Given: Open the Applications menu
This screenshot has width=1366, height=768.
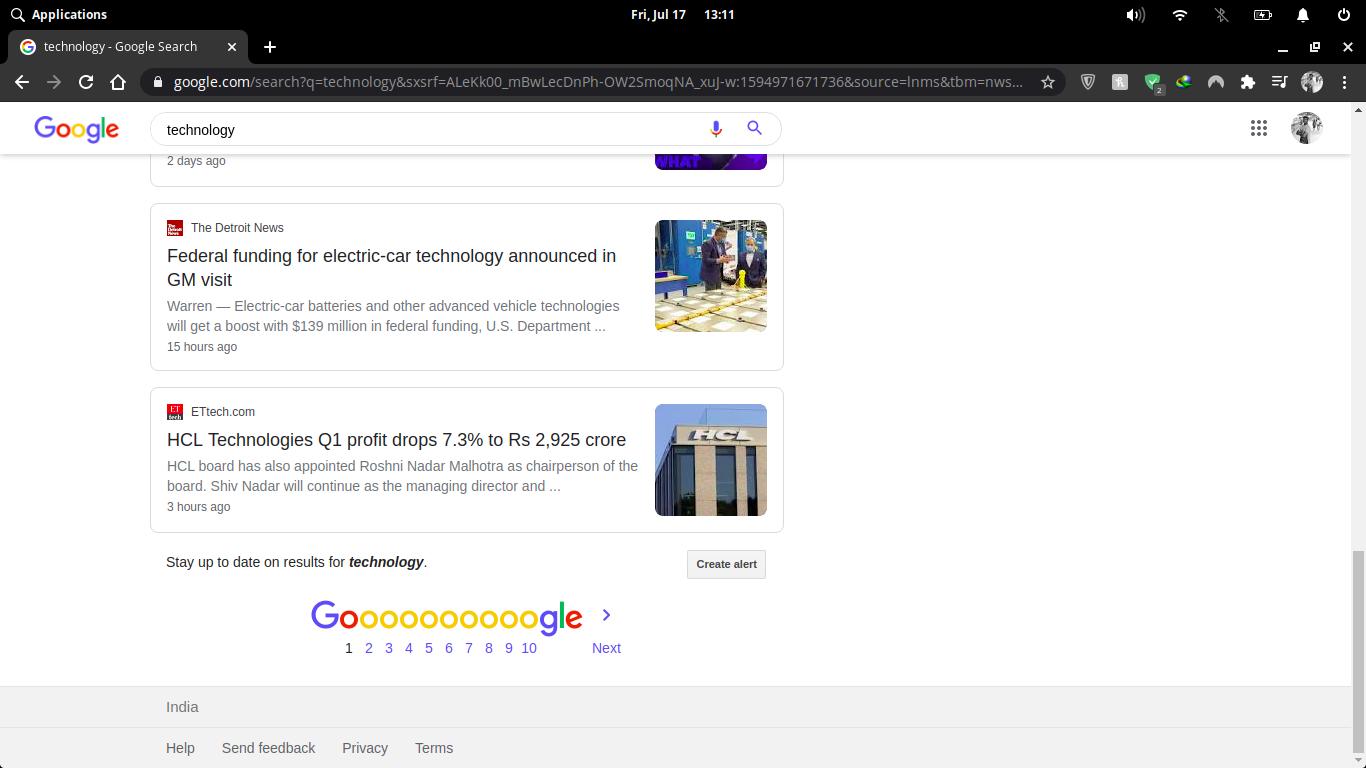Looking at the screenshot, I should pyautogui.click(x=58, y=14).
